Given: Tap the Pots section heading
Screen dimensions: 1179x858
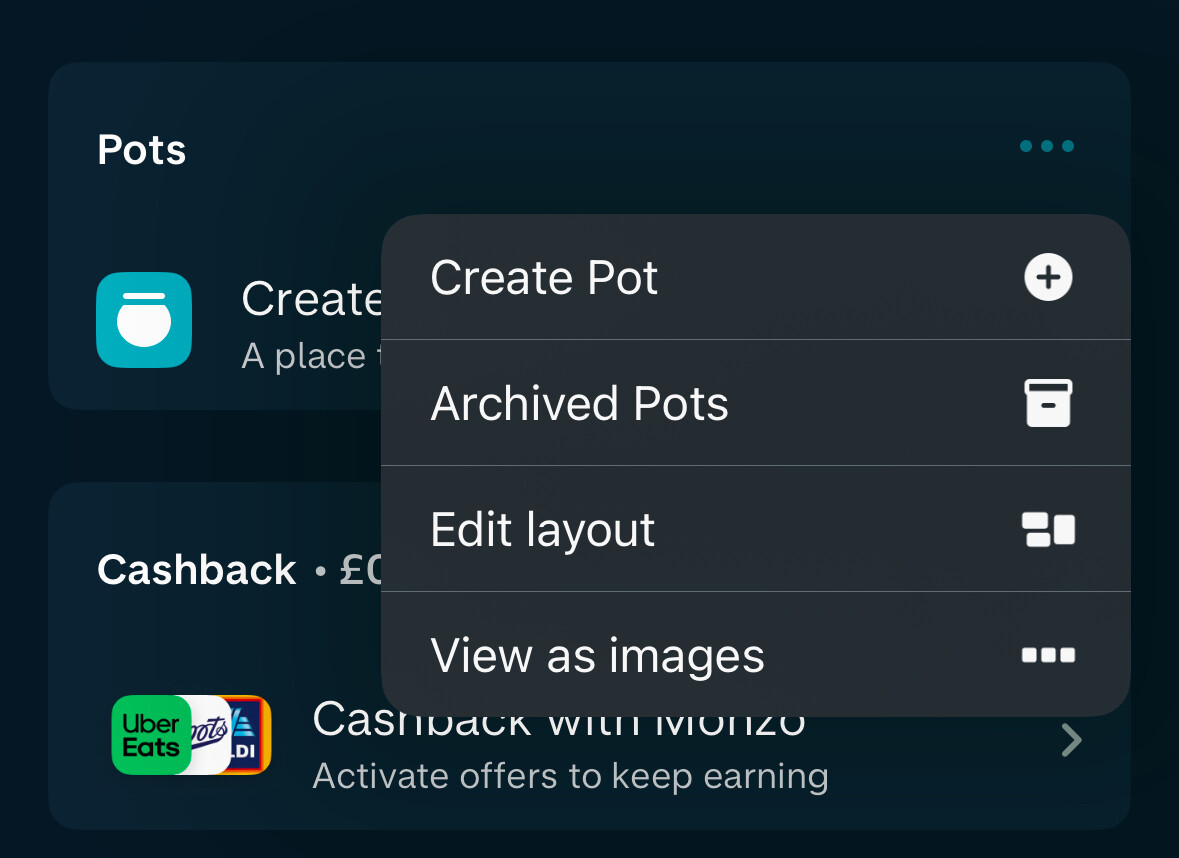Looking at the screenshot, I should tap(141, 150).
